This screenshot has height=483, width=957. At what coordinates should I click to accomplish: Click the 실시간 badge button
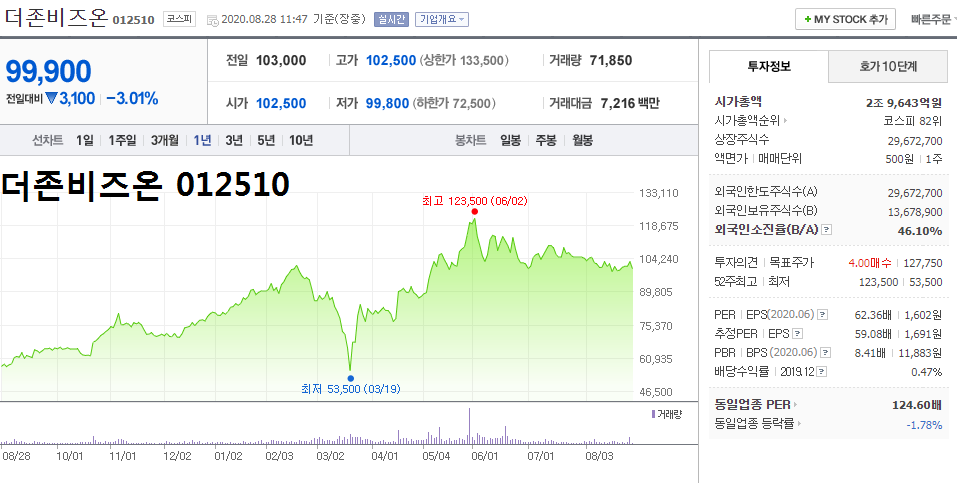391,20
